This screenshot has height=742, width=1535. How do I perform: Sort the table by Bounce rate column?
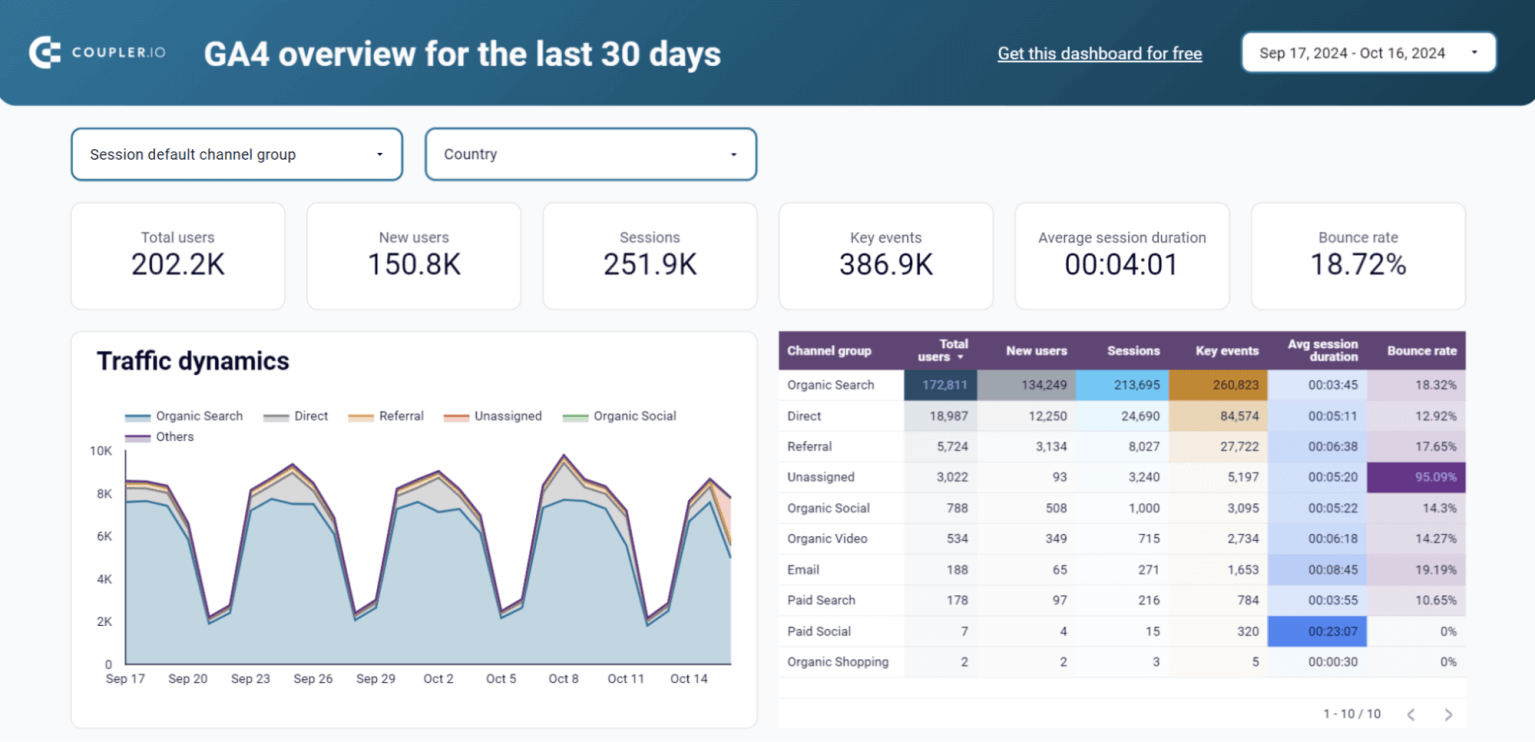coord(1421,351)
